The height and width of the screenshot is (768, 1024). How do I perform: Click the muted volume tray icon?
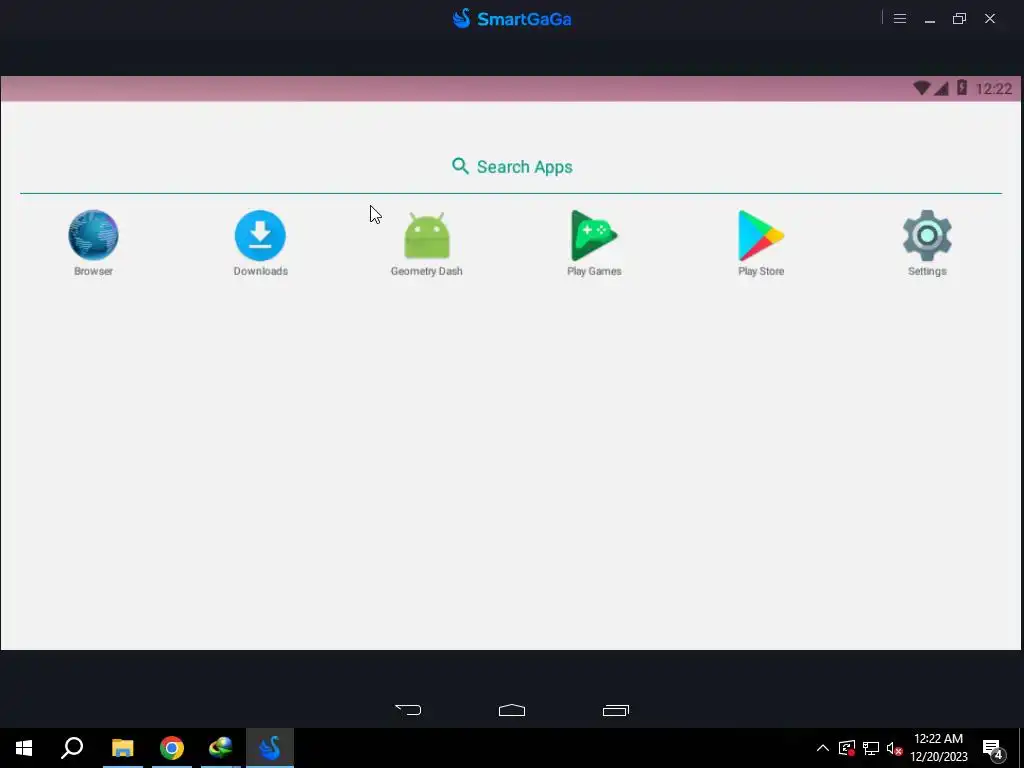pos(894,748)
